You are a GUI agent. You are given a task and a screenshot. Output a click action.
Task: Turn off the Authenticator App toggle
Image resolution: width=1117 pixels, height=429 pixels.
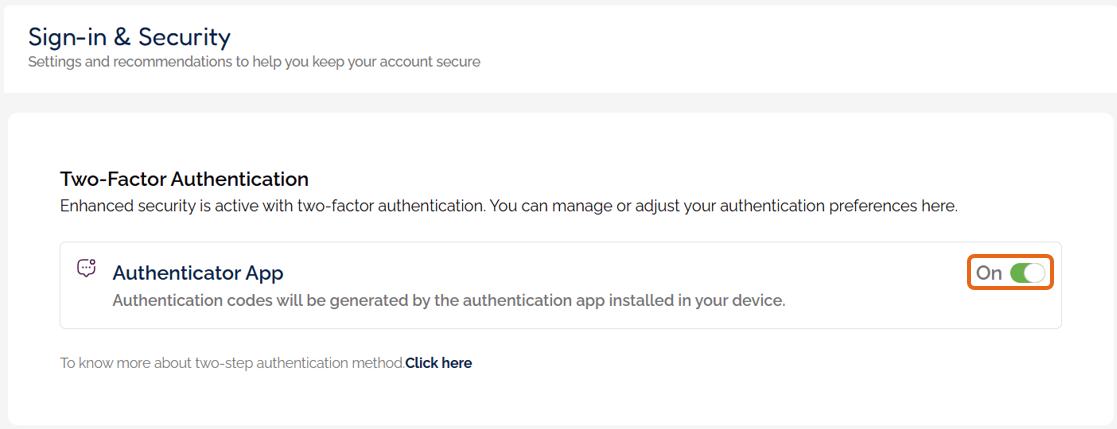[x=1027, y=273]
